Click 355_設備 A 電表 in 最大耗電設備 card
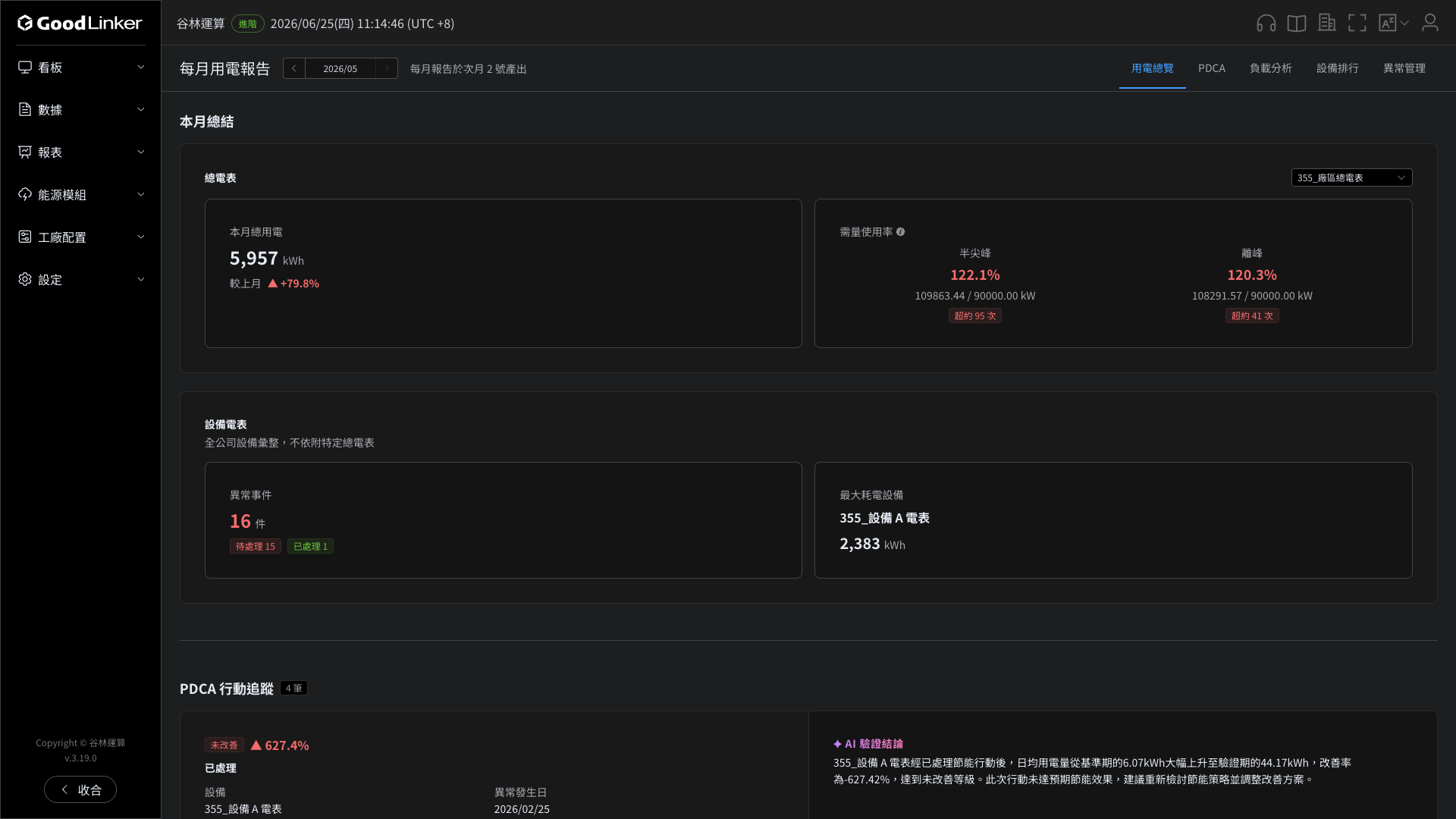The height and width of the screenshot is (819, 1456). pos(884,518)
